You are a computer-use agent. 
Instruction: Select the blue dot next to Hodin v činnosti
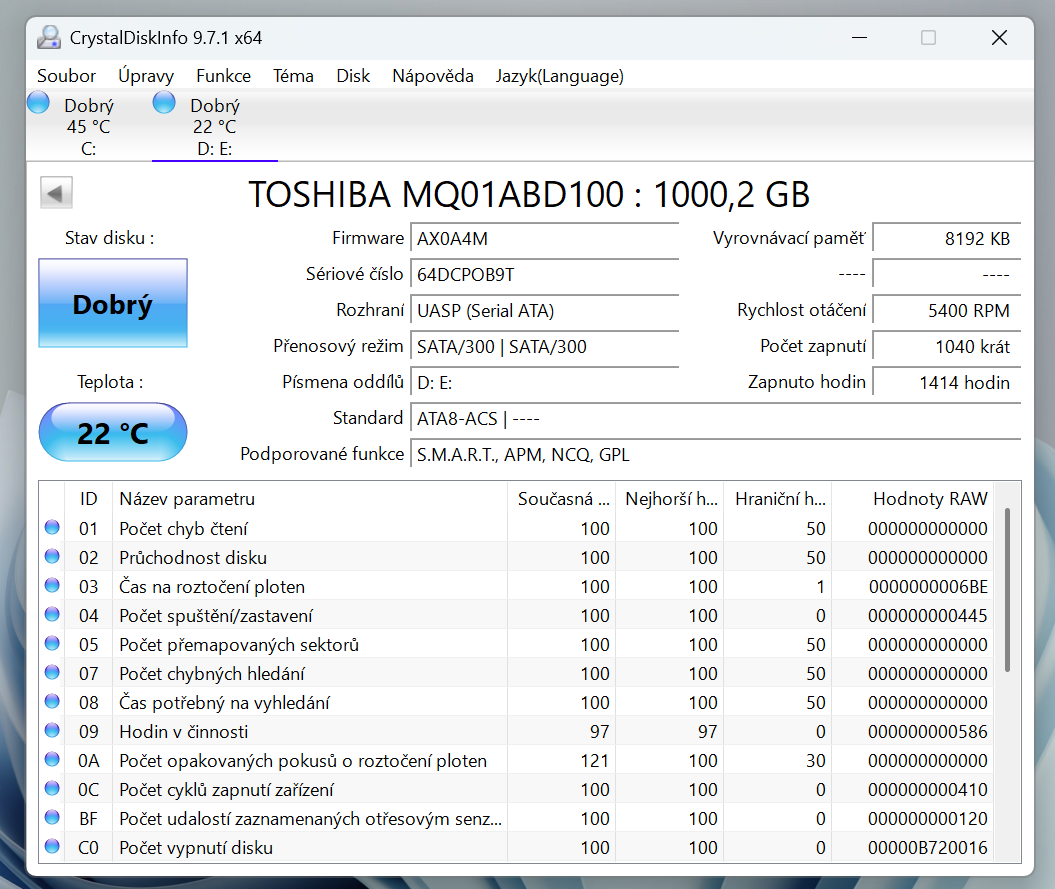[x=52, y=731]
